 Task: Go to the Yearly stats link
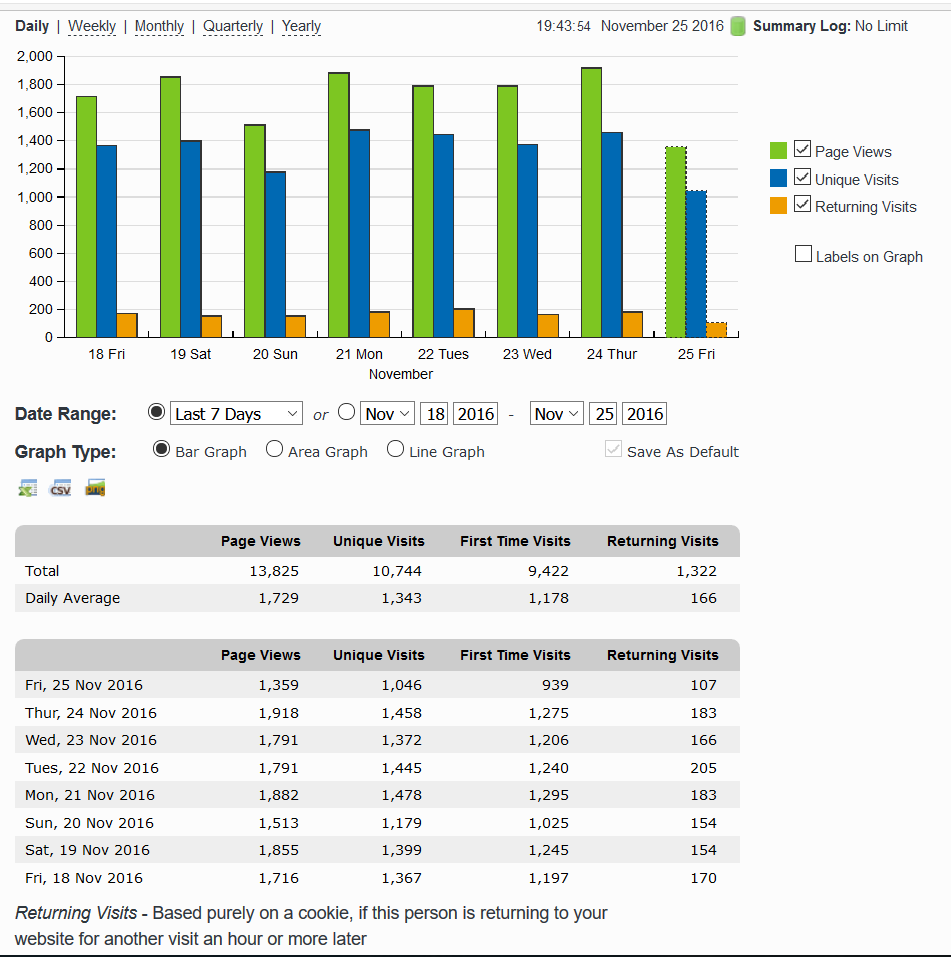pyautogui.click(x=301, y=26)
